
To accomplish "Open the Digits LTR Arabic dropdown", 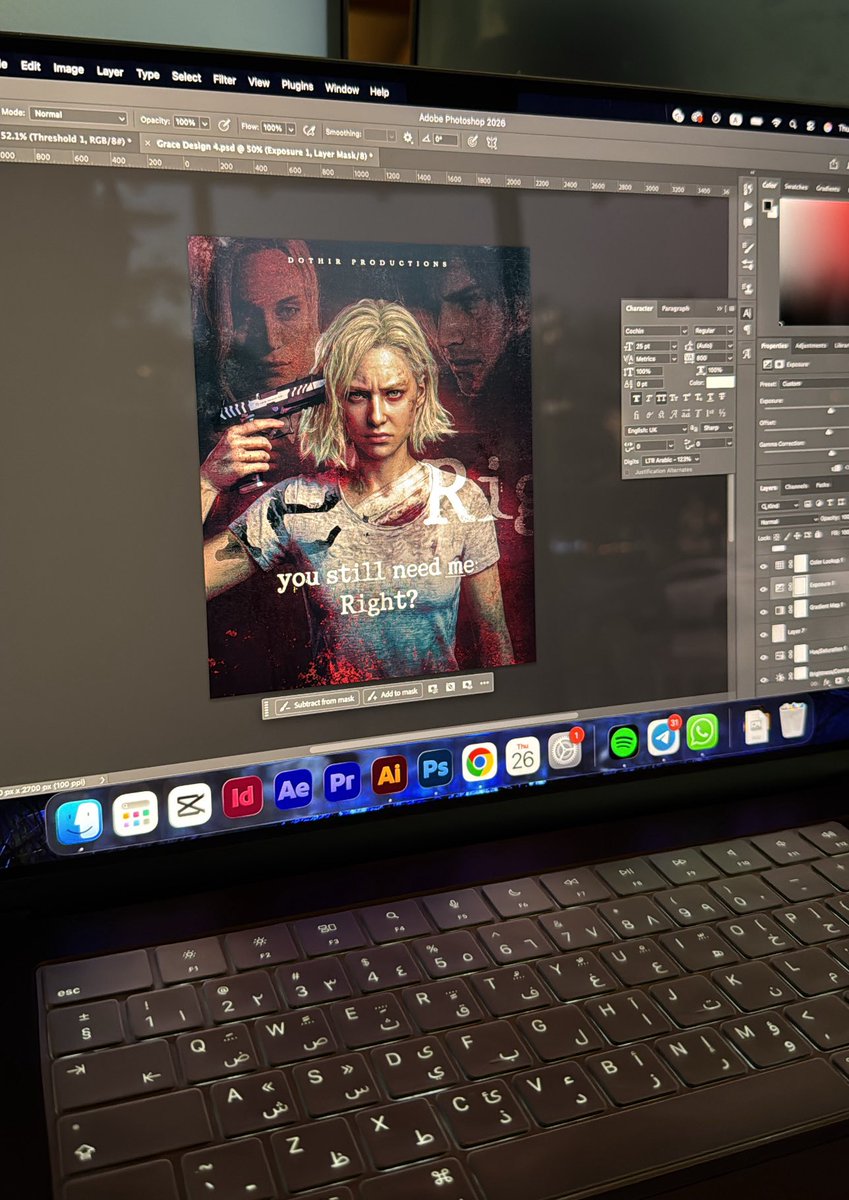I will pos(671,460).
